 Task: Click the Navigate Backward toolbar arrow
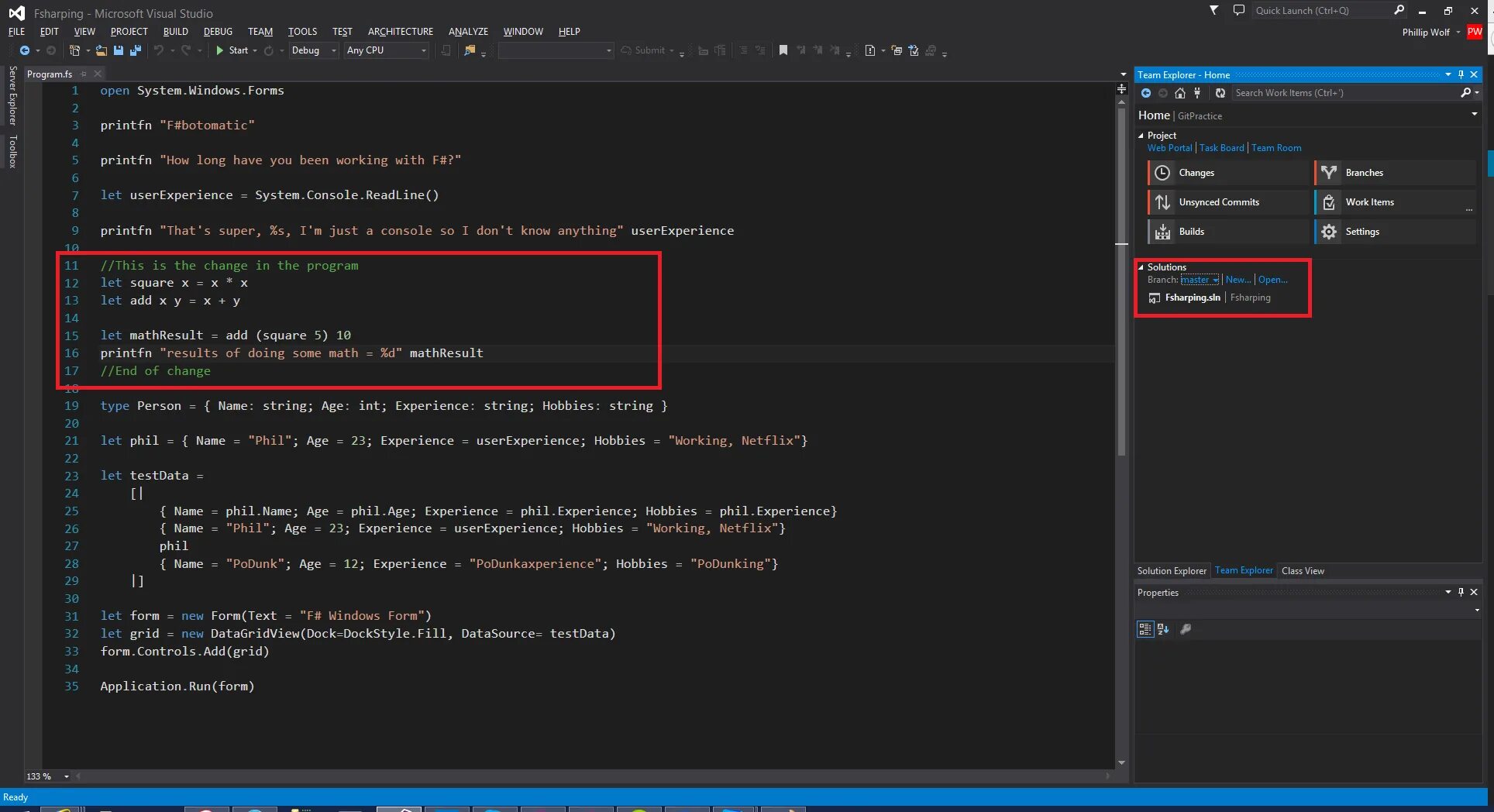pos(25,50)
